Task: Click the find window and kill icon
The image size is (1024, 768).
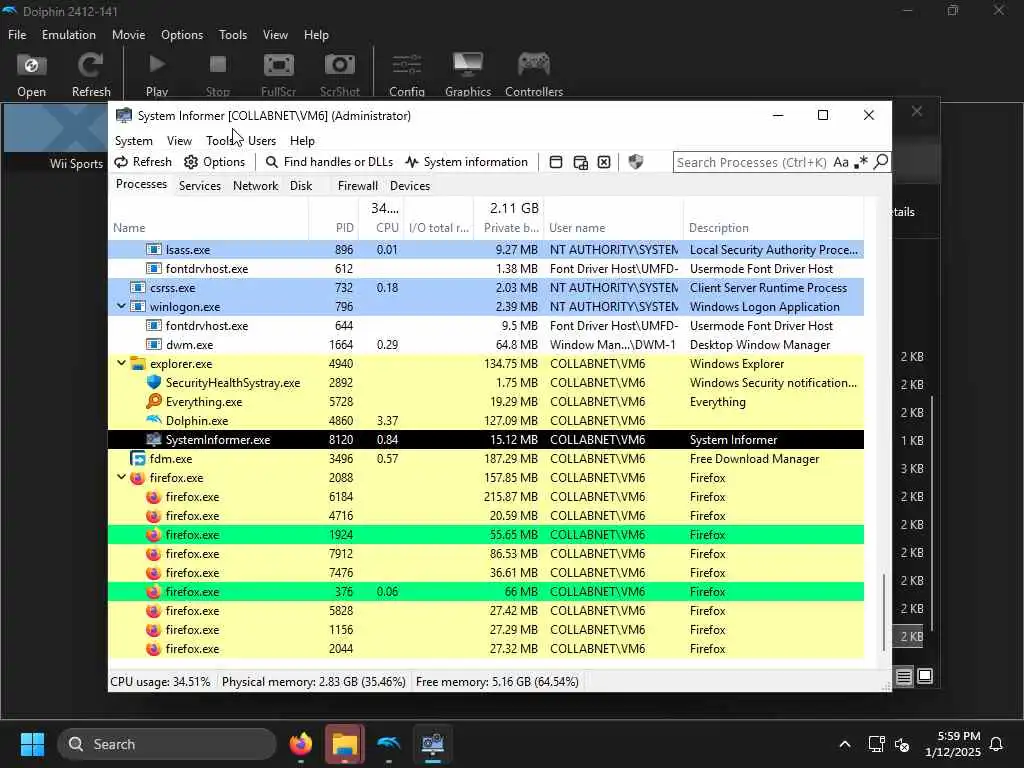Action: tap(604, 162)
